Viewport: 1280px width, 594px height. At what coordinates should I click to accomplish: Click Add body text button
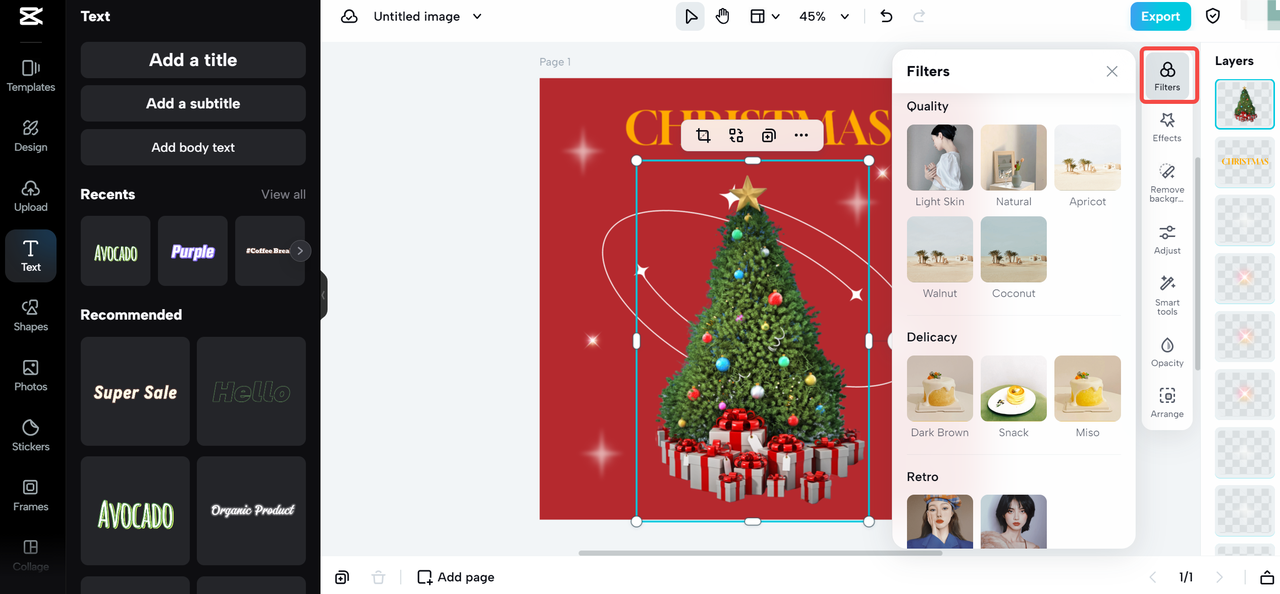(x=193, y=147)
